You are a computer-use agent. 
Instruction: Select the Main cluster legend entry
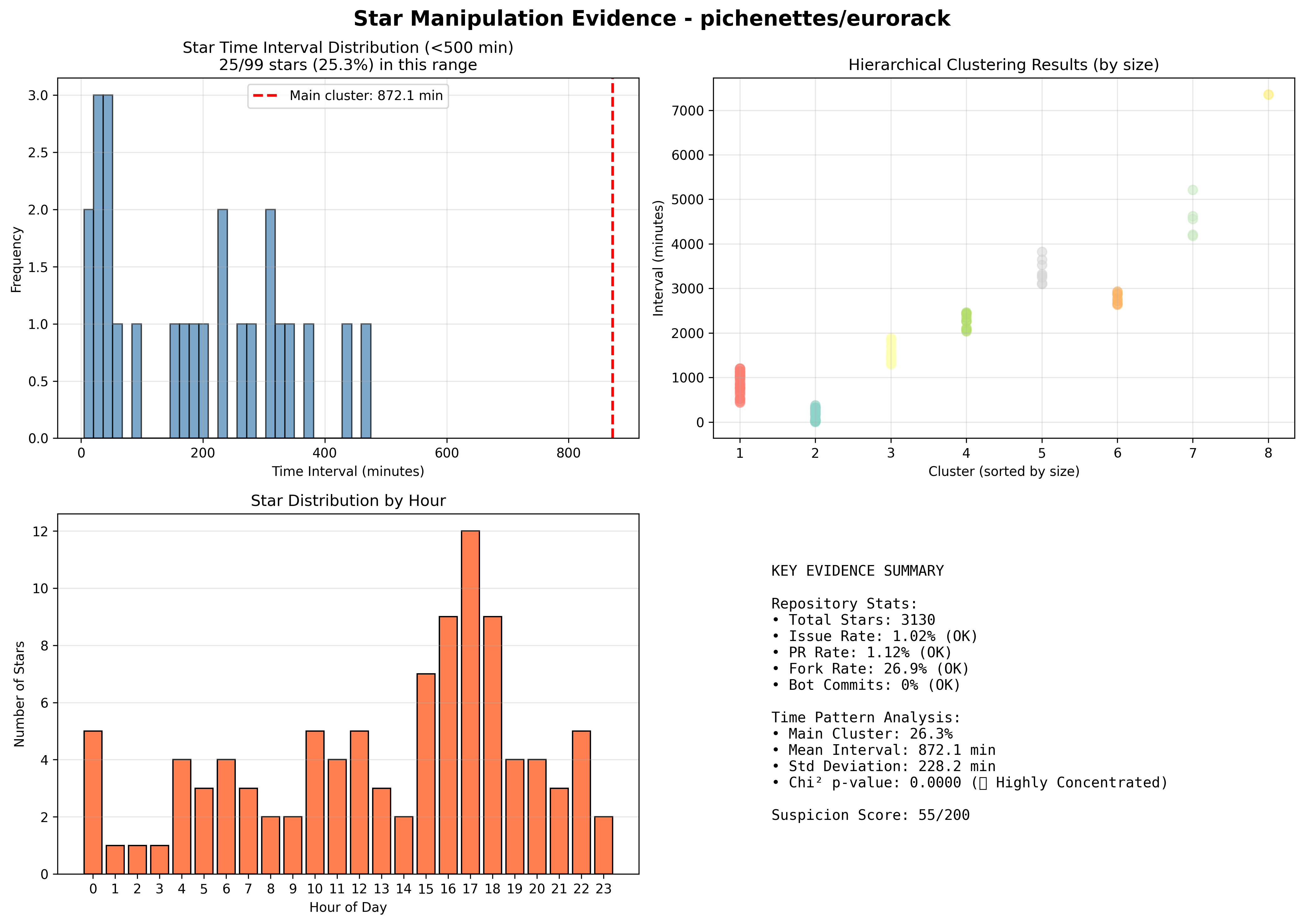348,96
